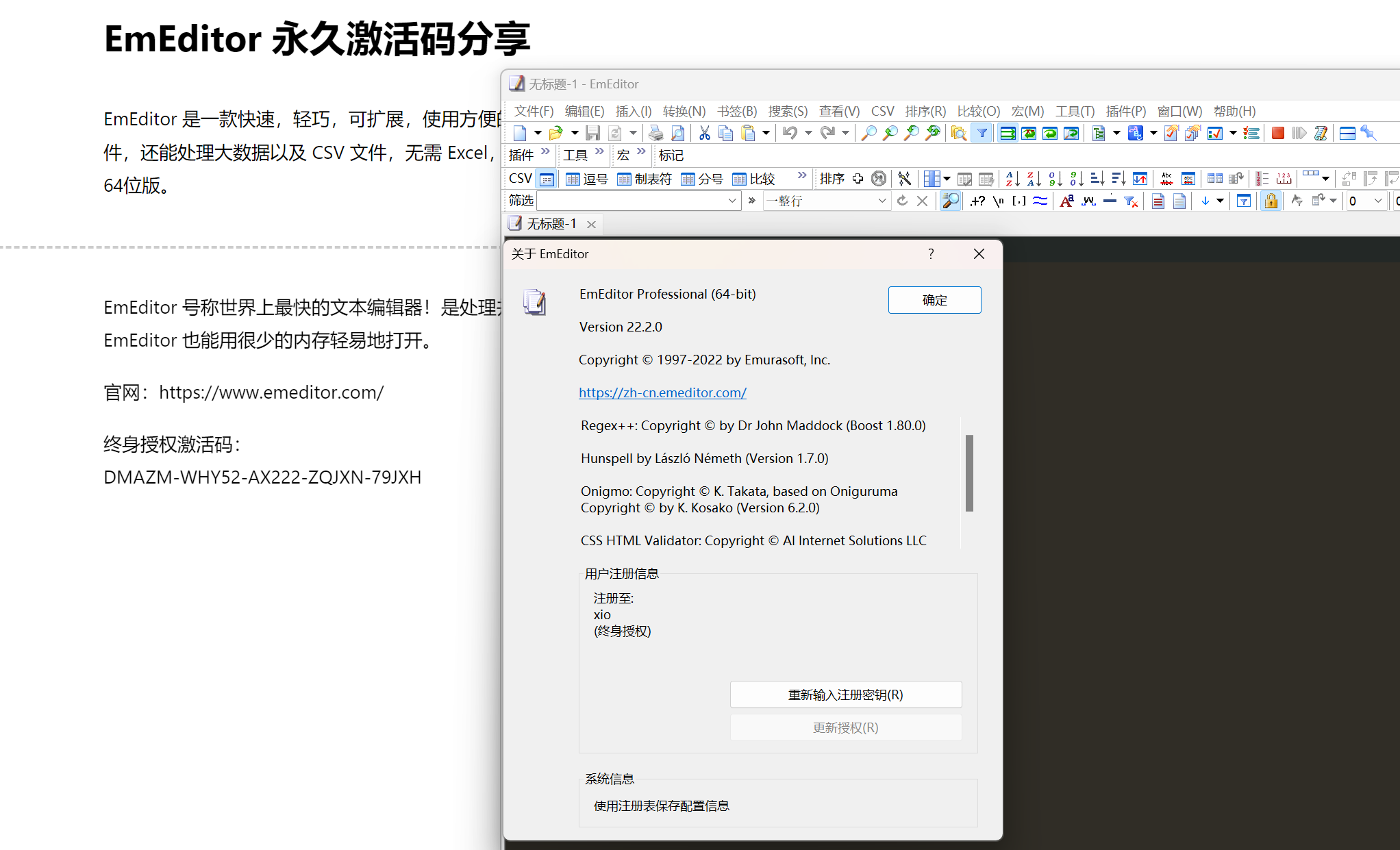Viewport: 1400px width, 850px height.
Task: Click the filter bar X abort button
Action: (x=922, y=201)
